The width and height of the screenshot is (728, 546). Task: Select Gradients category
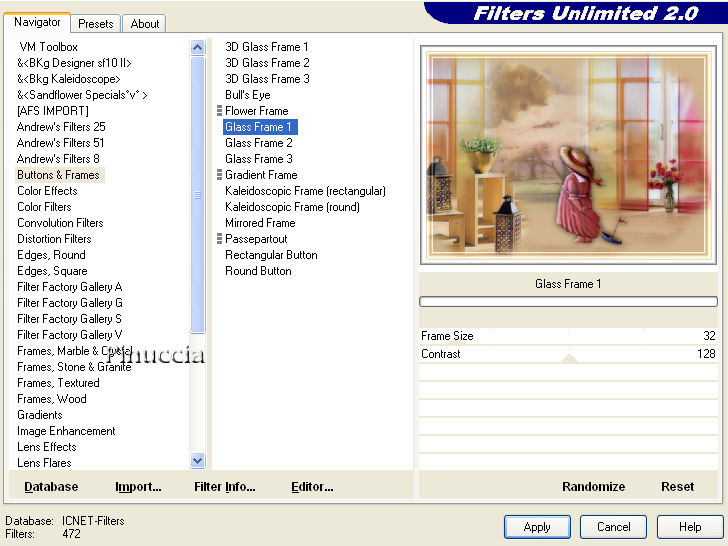coord(40,415)
